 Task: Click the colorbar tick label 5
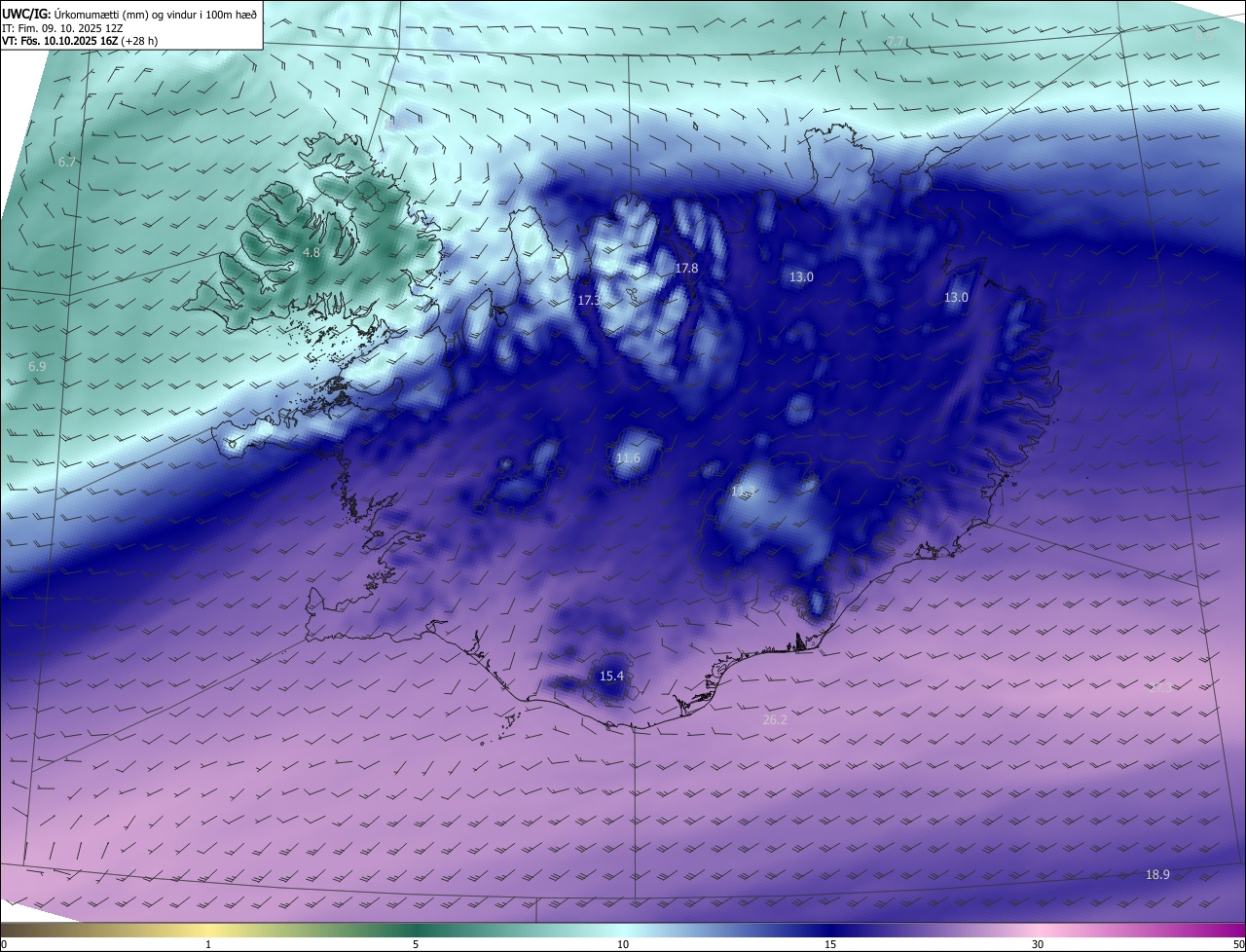point(416,944)
